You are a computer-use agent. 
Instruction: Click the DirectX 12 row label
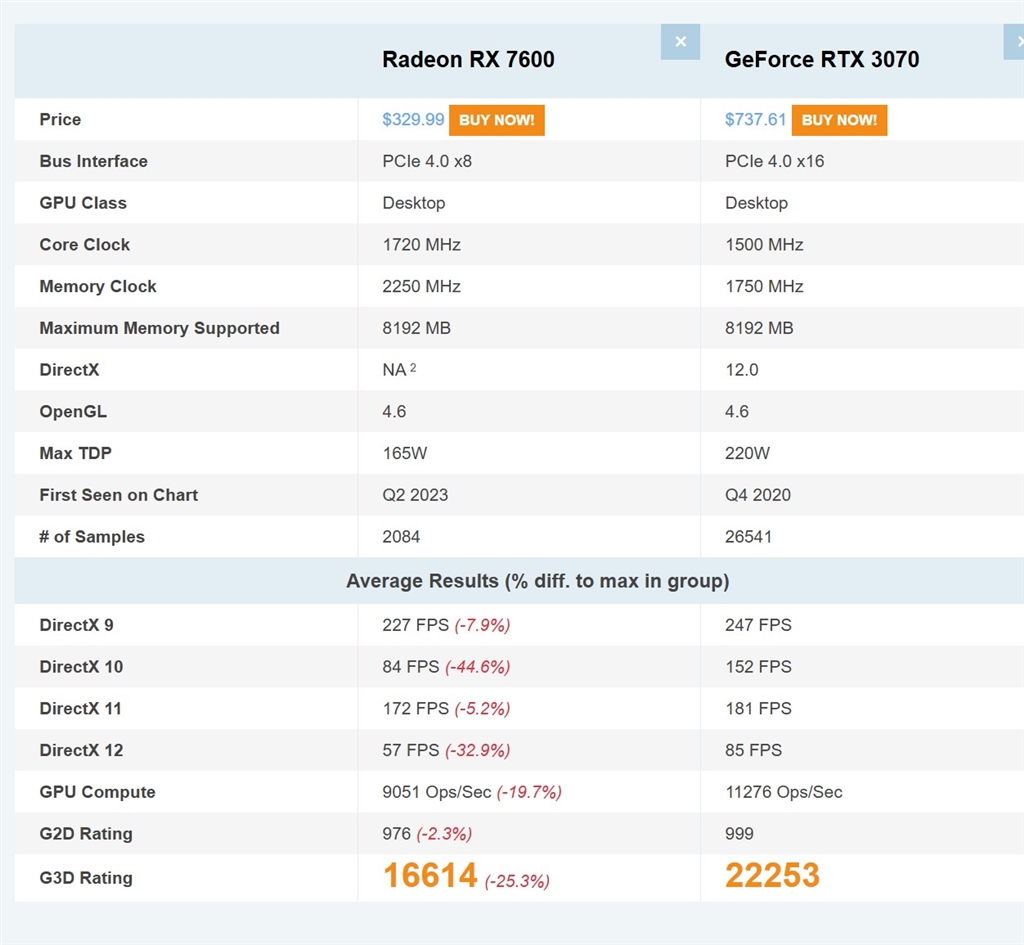click(81, 750)
